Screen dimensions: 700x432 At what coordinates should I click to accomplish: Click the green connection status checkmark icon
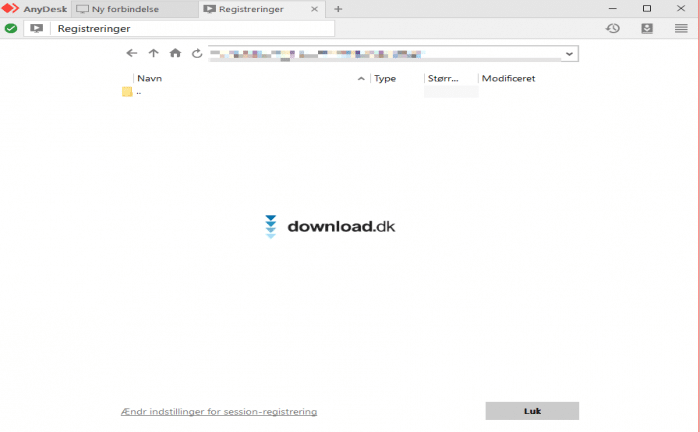pos(11,29)
